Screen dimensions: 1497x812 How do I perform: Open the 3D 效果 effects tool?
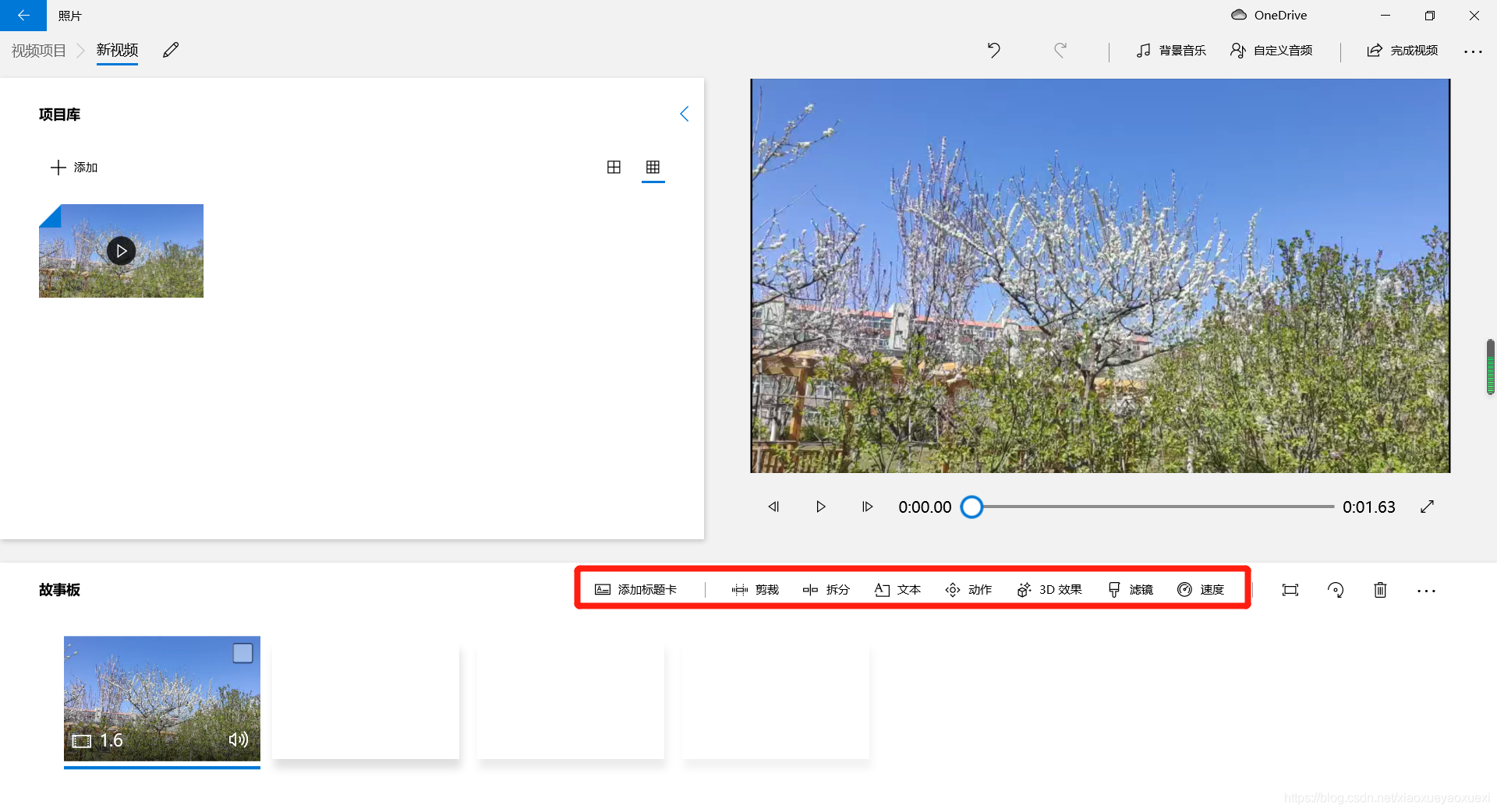point(1049,590)
